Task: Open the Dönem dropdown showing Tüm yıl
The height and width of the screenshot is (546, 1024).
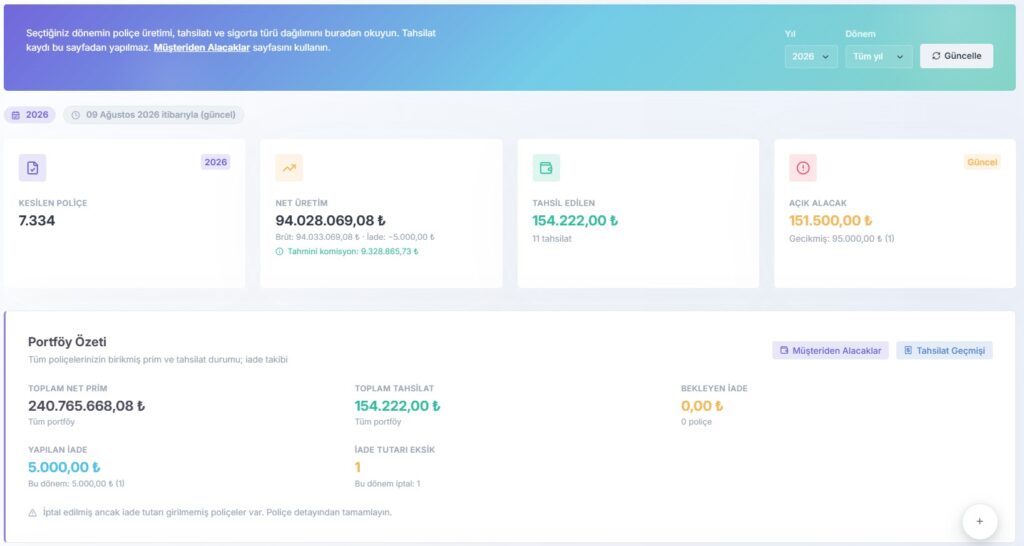Action: pyautogui.click(x=878, y=56)
